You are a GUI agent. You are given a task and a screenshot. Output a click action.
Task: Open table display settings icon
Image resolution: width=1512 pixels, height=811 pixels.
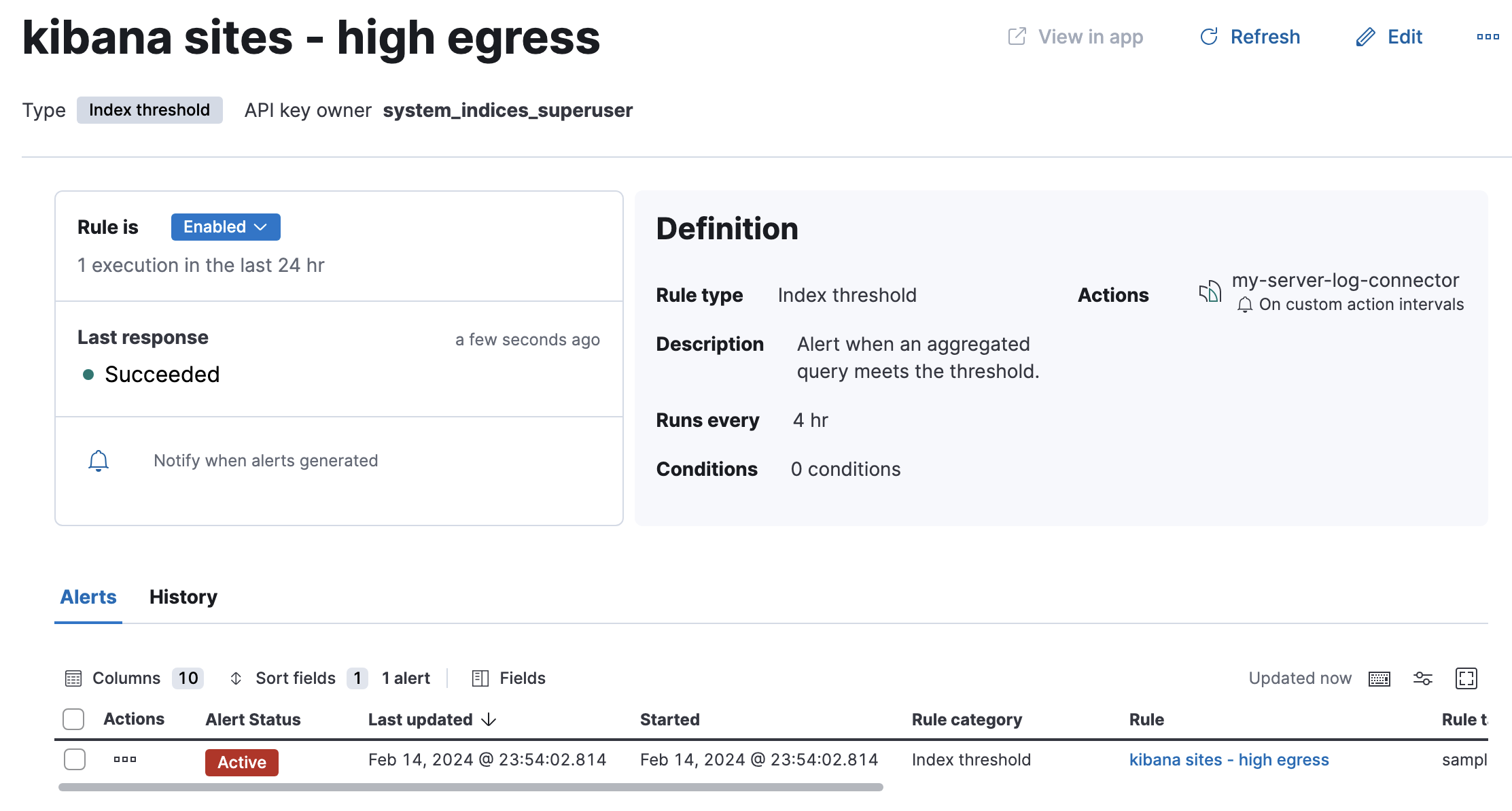click(1422, 678)
